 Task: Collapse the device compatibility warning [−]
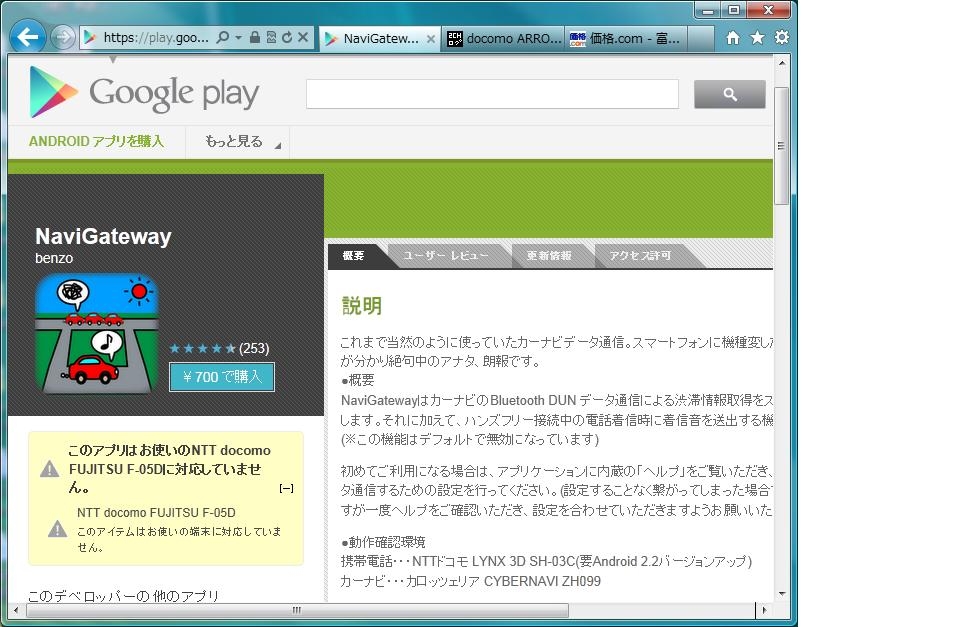coord(287,488)
